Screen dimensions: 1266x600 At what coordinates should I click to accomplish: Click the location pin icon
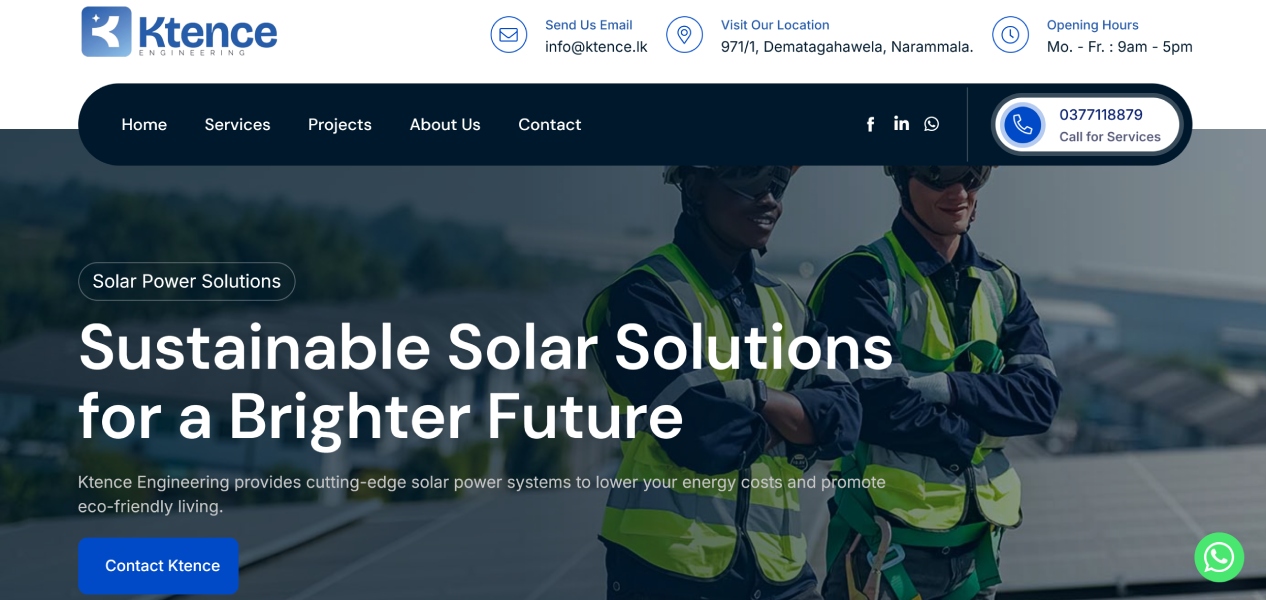(684, 35)
